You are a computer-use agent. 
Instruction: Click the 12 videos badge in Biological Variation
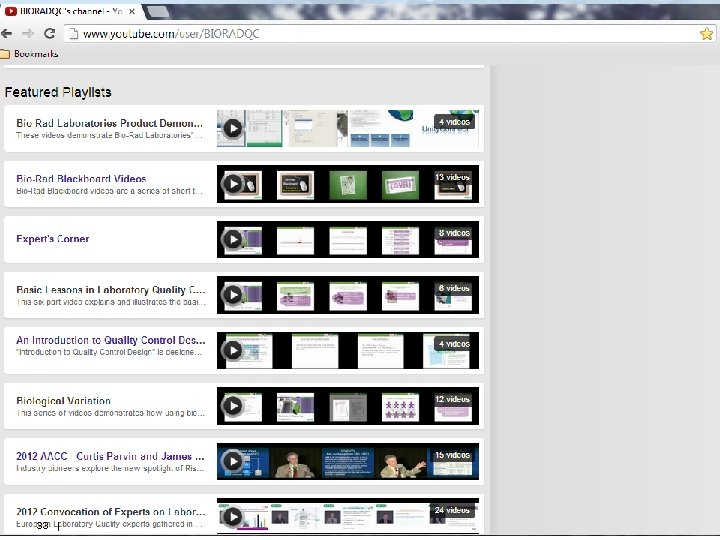tap(452, 399)
